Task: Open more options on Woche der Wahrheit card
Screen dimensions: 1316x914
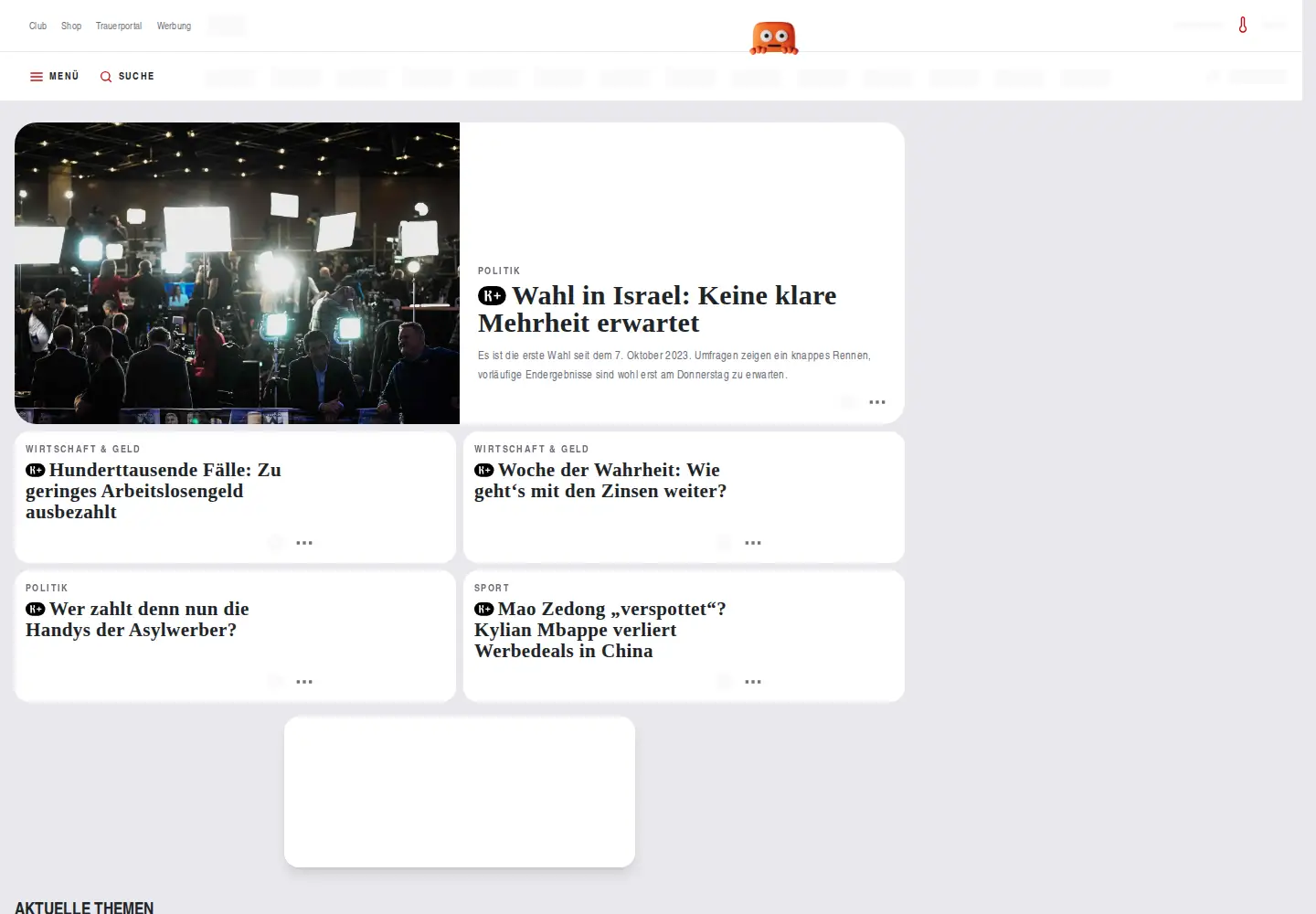Action: click(x=753, y=543)
